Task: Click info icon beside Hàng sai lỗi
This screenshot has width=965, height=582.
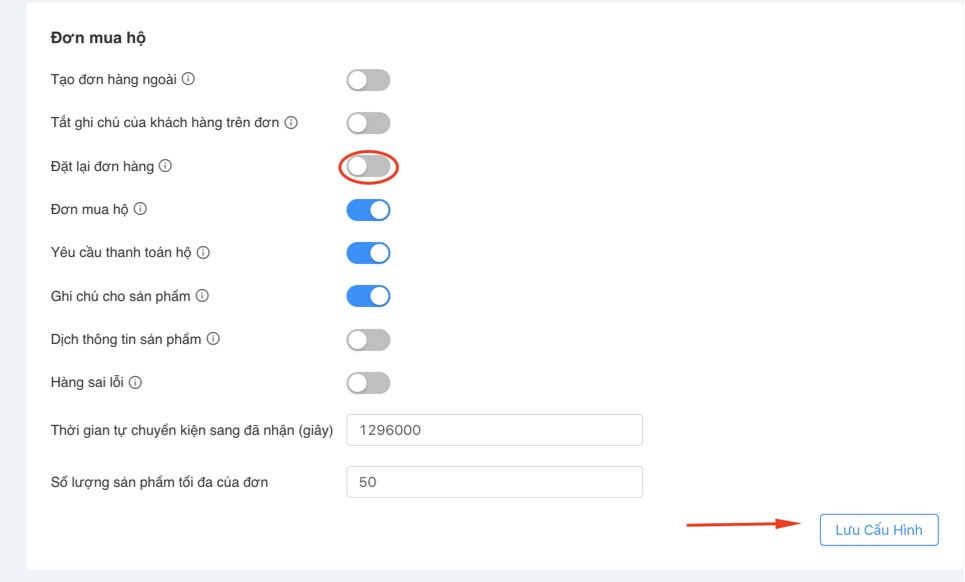Action: point(136,382)
